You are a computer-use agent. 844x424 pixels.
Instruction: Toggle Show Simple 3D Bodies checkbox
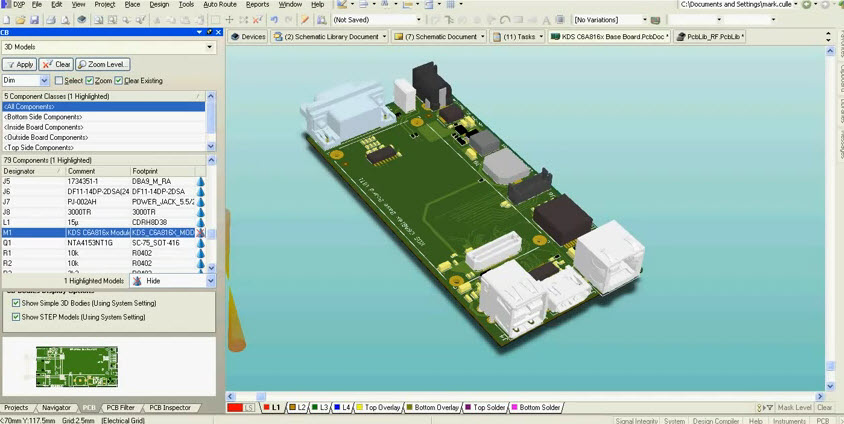click(x=16, y=303)
